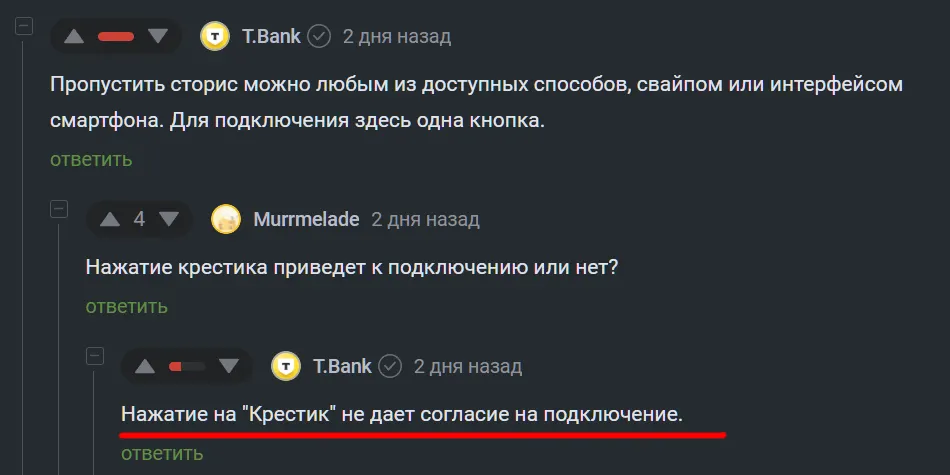This screenshot has height=475, width=950.
Task: Downvote the bottom T.Bank reply about "Крестик"
Action: point(228,366)
